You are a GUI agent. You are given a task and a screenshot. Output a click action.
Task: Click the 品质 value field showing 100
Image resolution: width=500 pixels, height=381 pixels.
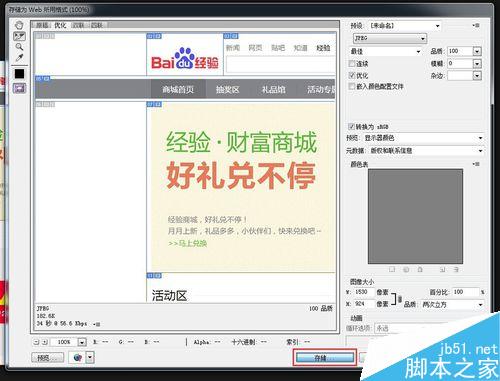pyautogui.click(x=460, y=51)
